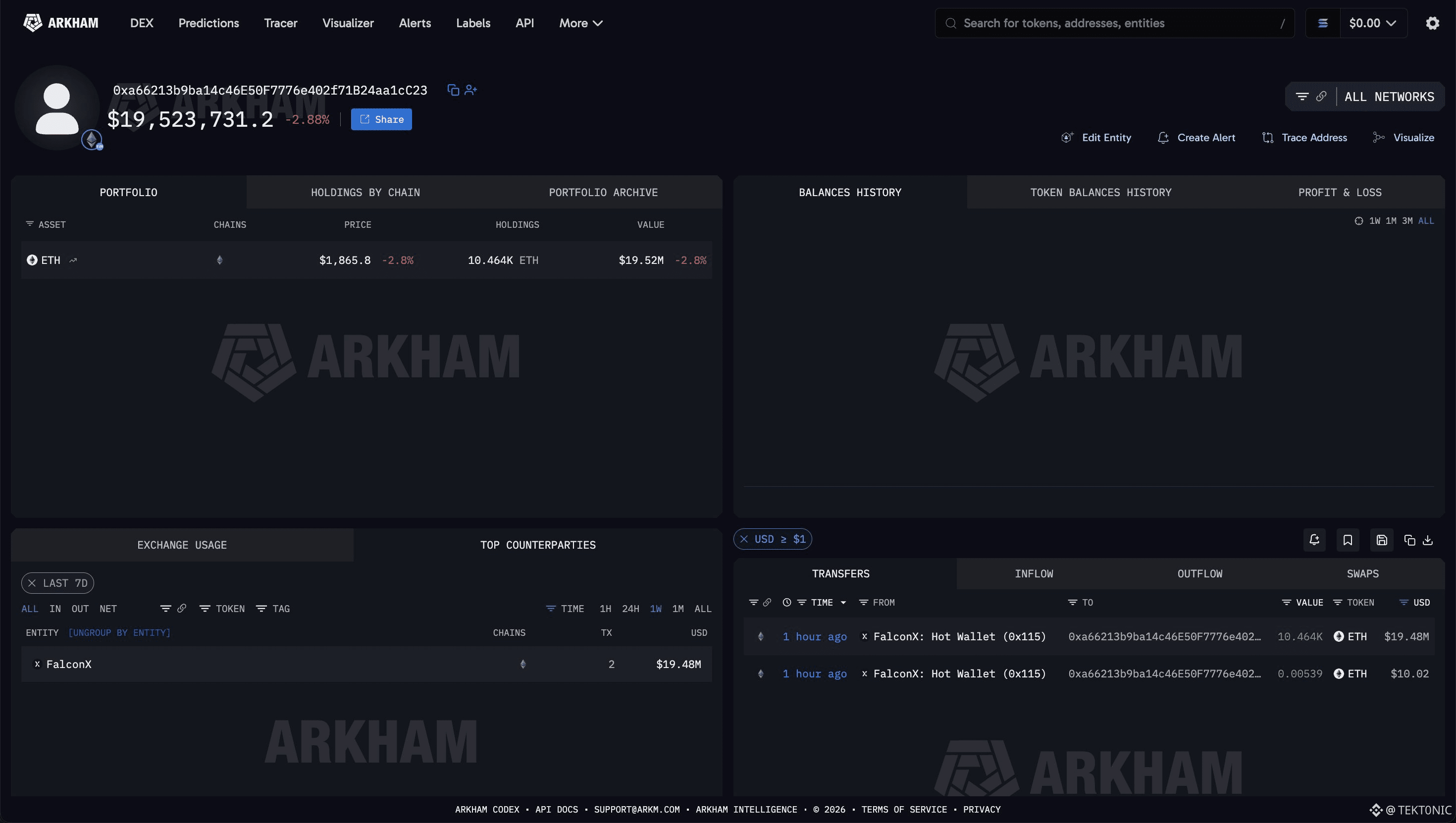Expand the More menu in the top navigation
1456x823 pixels.
point(580,23)
